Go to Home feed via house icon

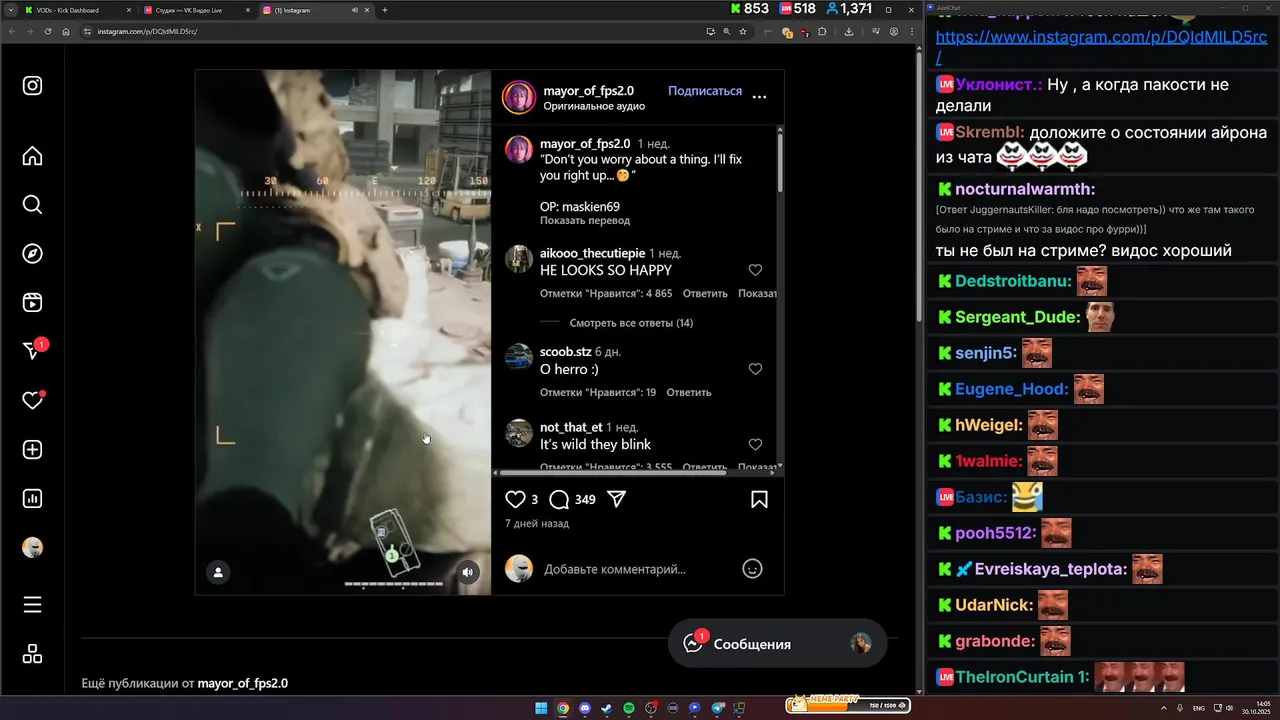tap(32, 156)
